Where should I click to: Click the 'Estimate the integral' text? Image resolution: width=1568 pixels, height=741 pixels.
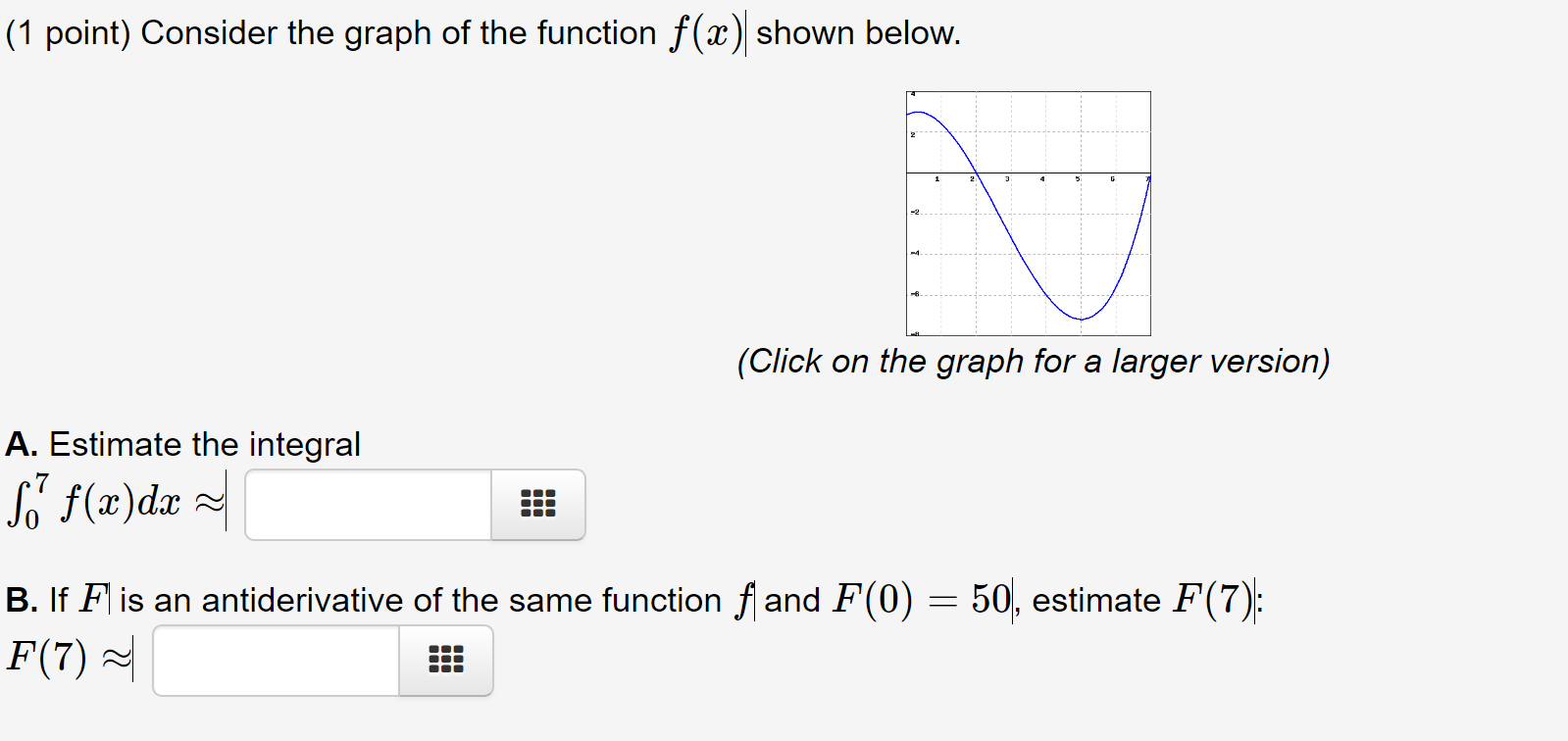point(205,445)
